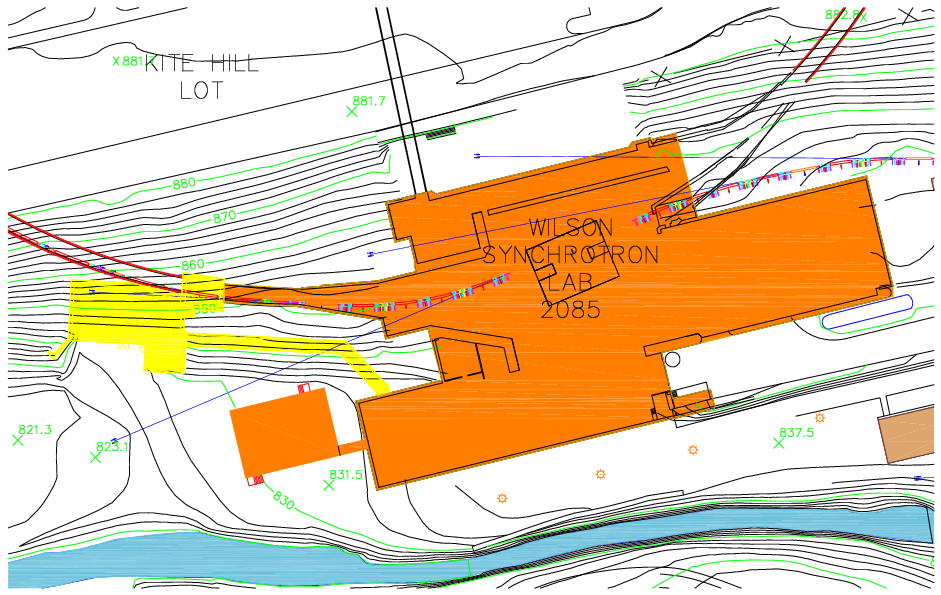Click spot elevation label 821.3
This screenshot has width=941, height=595.
(x=35, y=430)
